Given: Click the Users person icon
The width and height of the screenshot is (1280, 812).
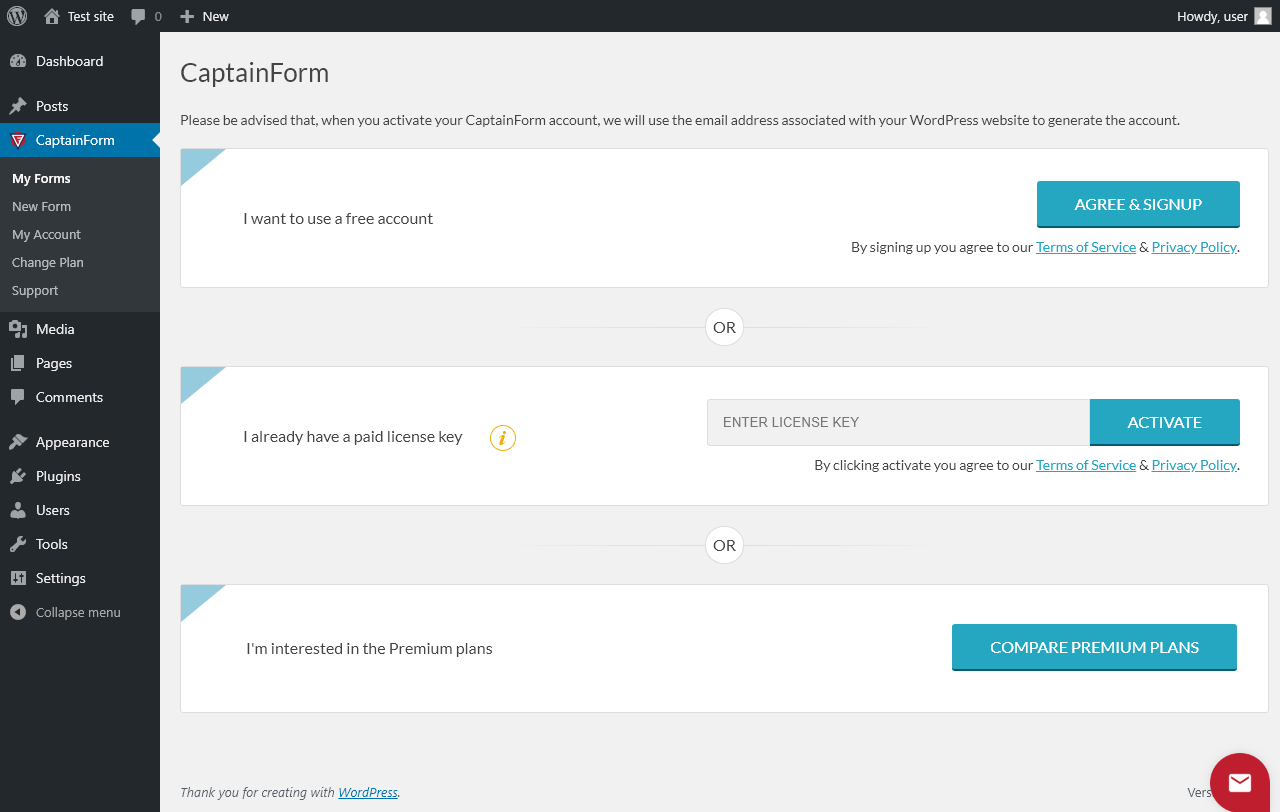Looking at the screenshot, I should (18, 510).
